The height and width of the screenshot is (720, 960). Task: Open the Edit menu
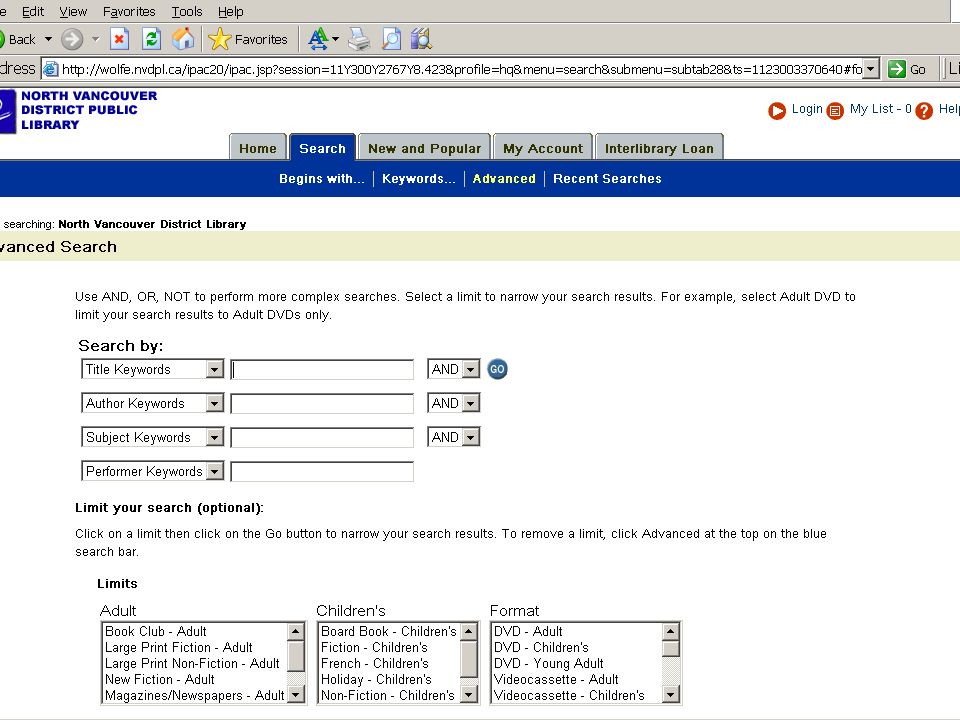(33, 12)
